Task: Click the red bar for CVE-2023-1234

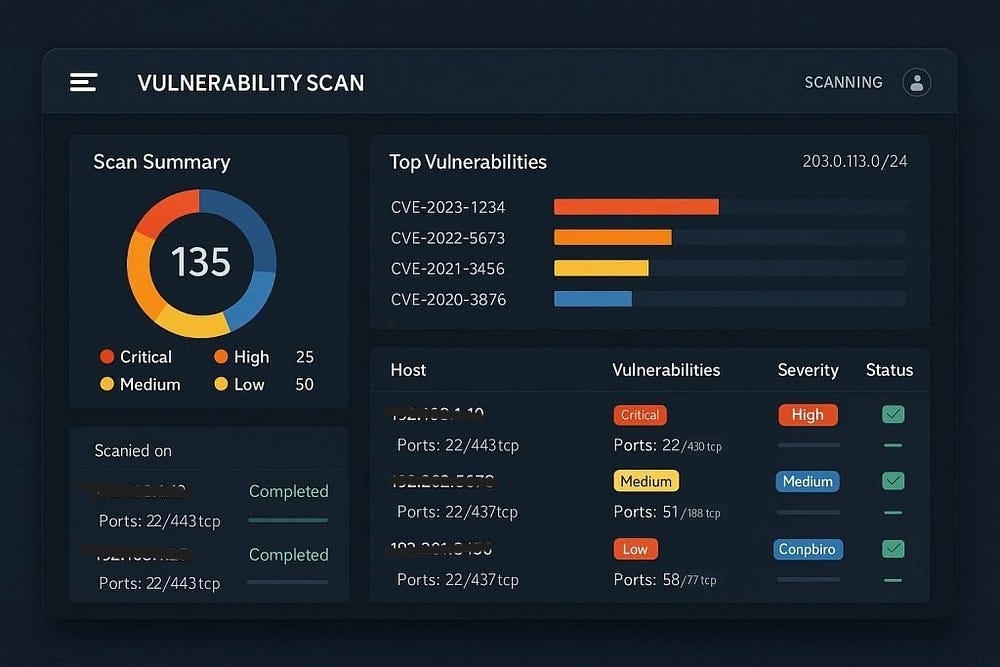Action: [636, 207]
